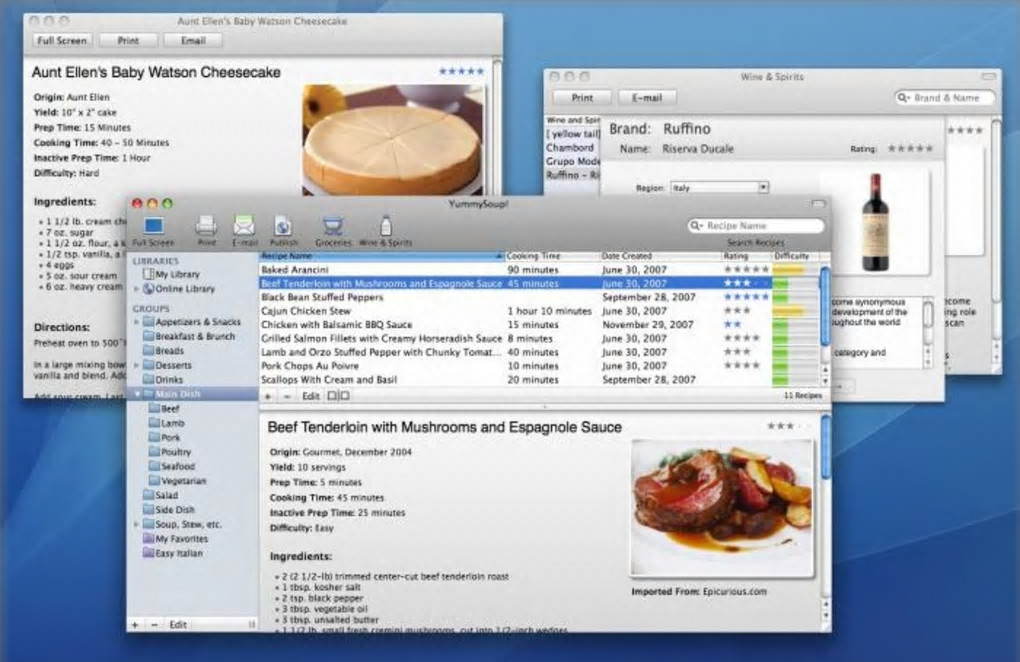Screen dimensions: 1020x662
Task: Click the Full Screen icon in YummySoup toolbar
Action: tap(154, 226)
